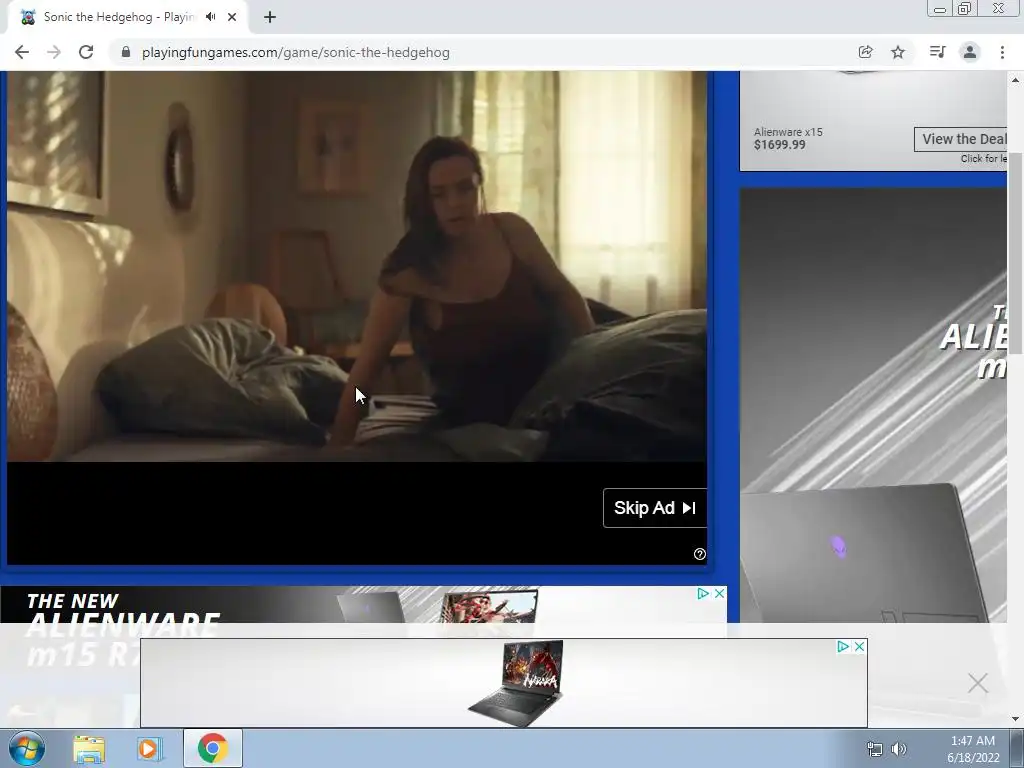Click the Alienware m15 R7 banner
The width and height of the screenshot is (1024, 768).
click(363, 605)
